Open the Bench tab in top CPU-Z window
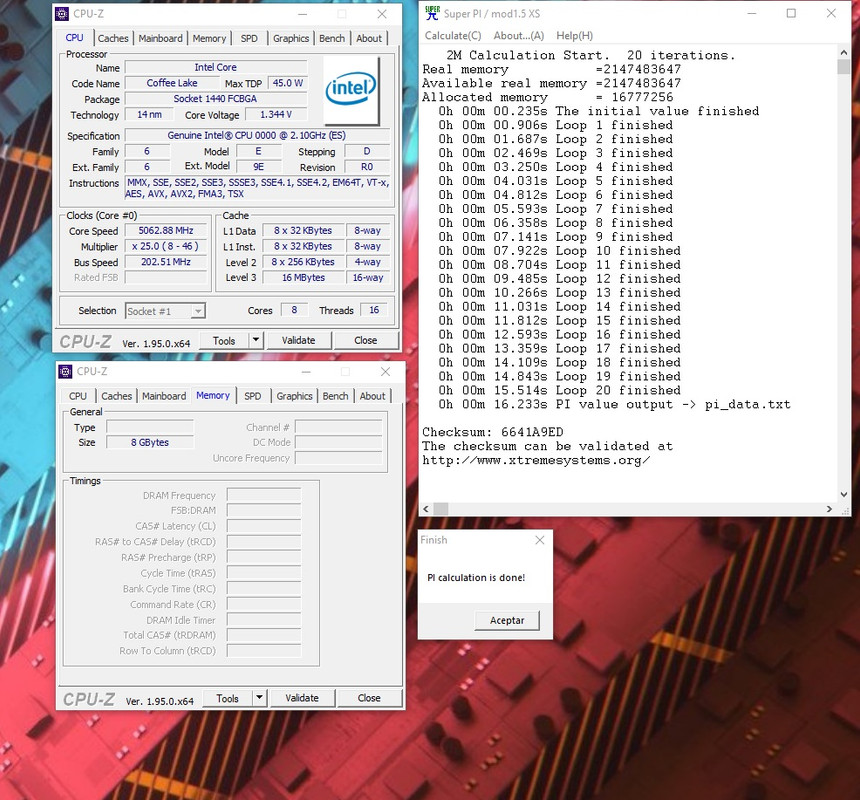The image size is (860, 800). (x=332, y=38)
